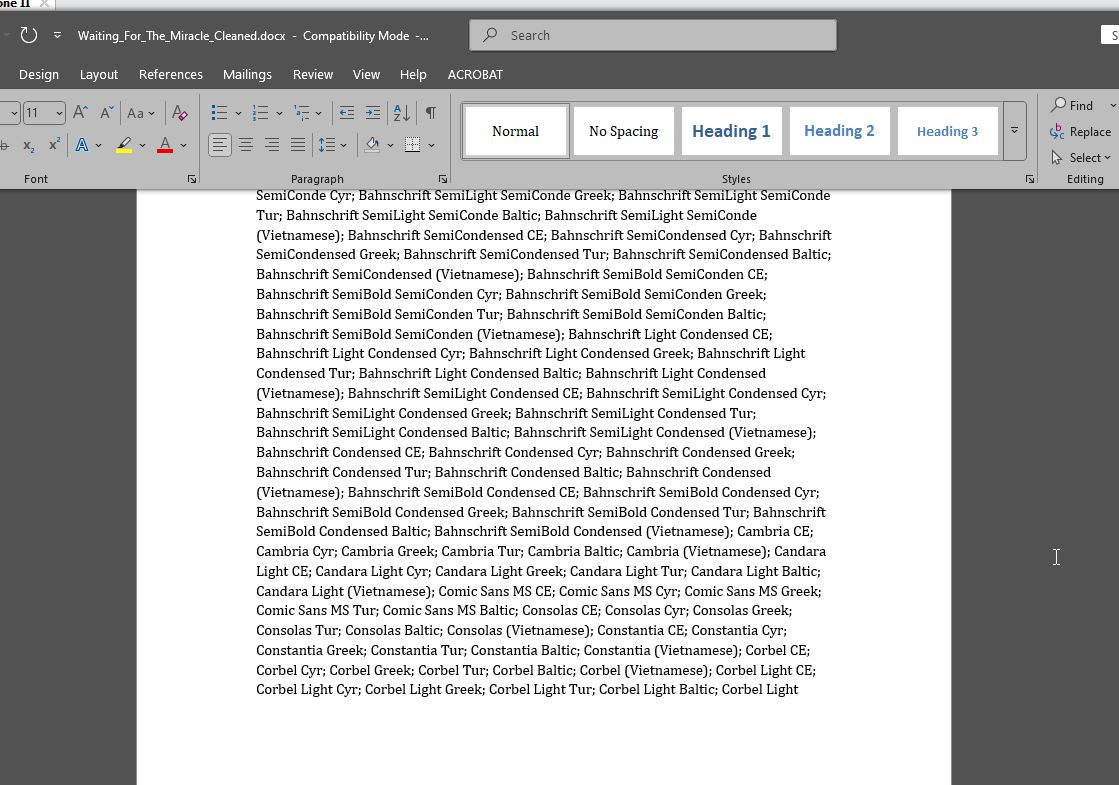Click the Increase Font Size icon

click(81, 113)
